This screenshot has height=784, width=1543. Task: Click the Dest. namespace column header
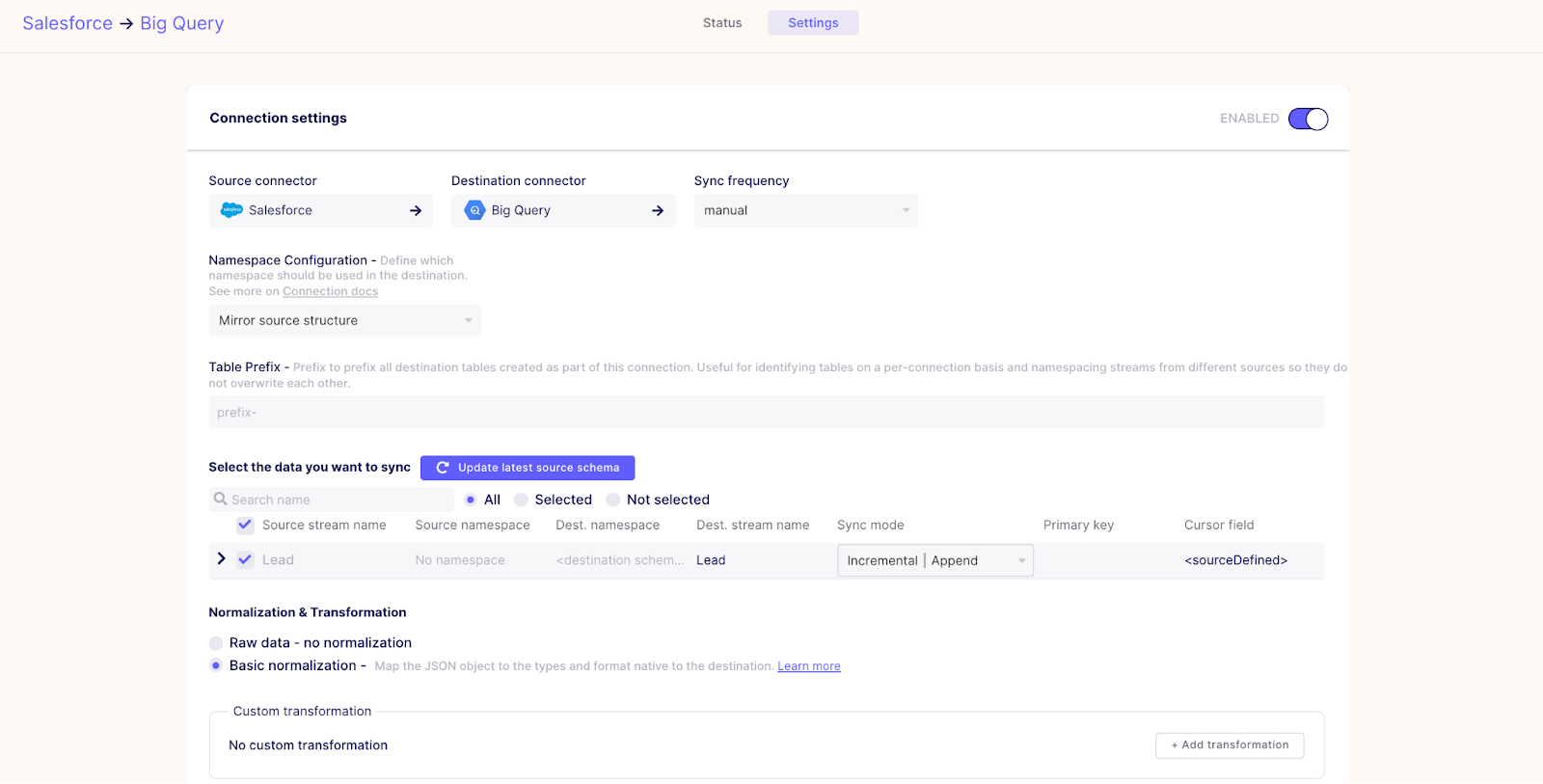pos(608,526)
